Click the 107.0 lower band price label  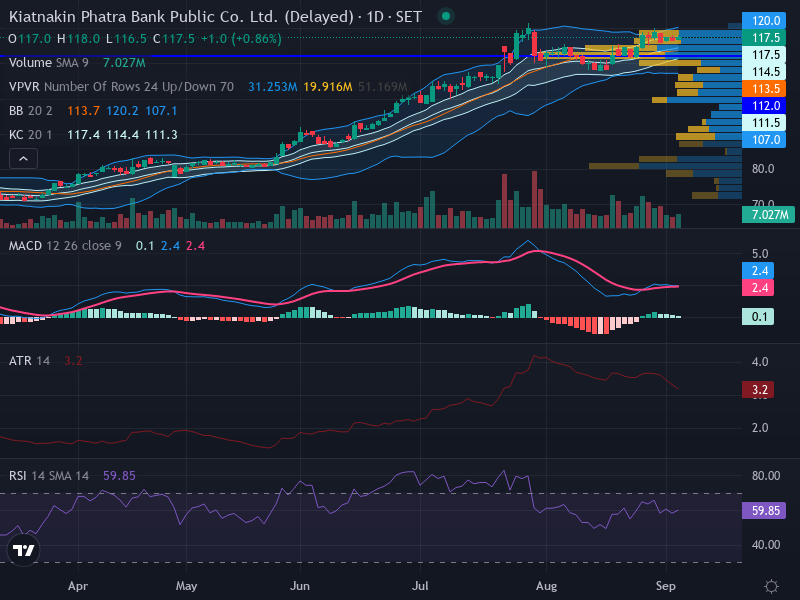pyautogui.click(x=764, y=140)
